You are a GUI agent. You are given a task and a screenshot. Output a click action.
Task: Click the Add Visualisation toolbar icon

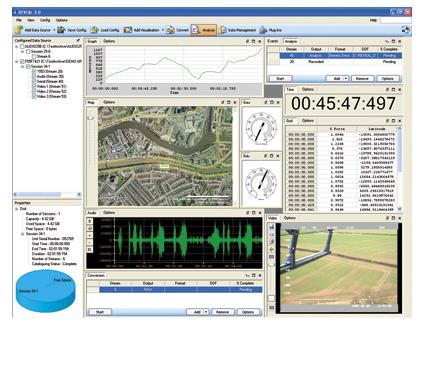(x=128, y=30)
